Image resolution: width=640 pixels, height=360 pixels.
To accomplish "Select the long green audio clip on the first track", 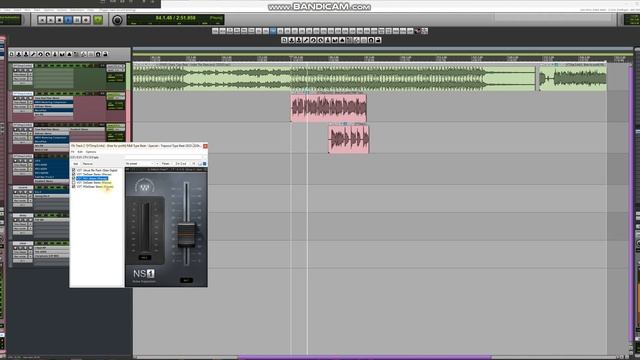I will (334, 77).
